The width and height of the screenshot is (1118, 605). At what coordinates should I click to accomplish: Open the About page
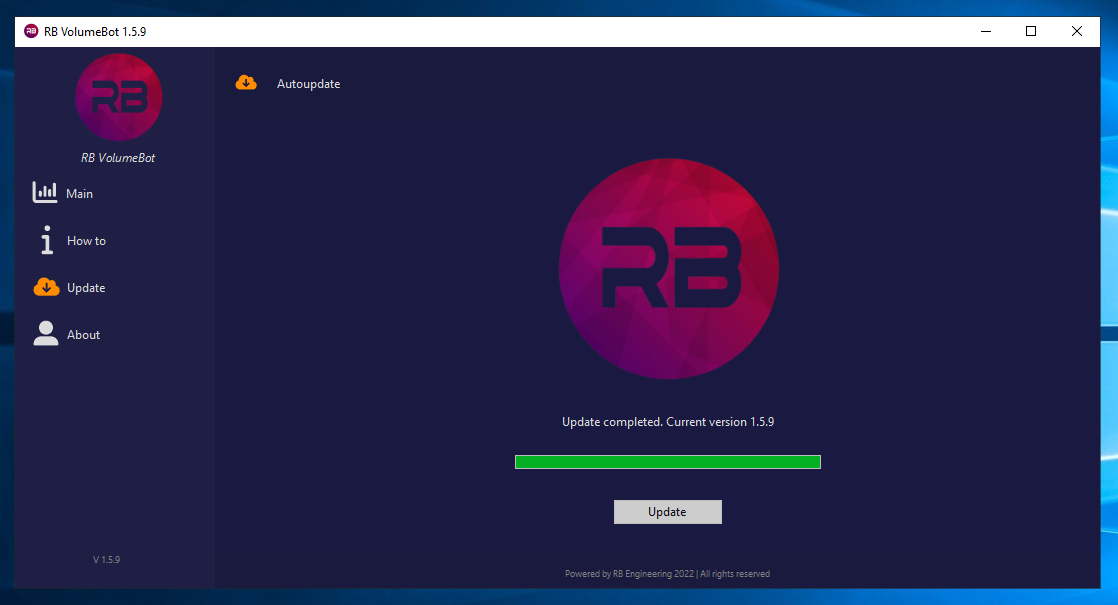click(x=83, y=334)
